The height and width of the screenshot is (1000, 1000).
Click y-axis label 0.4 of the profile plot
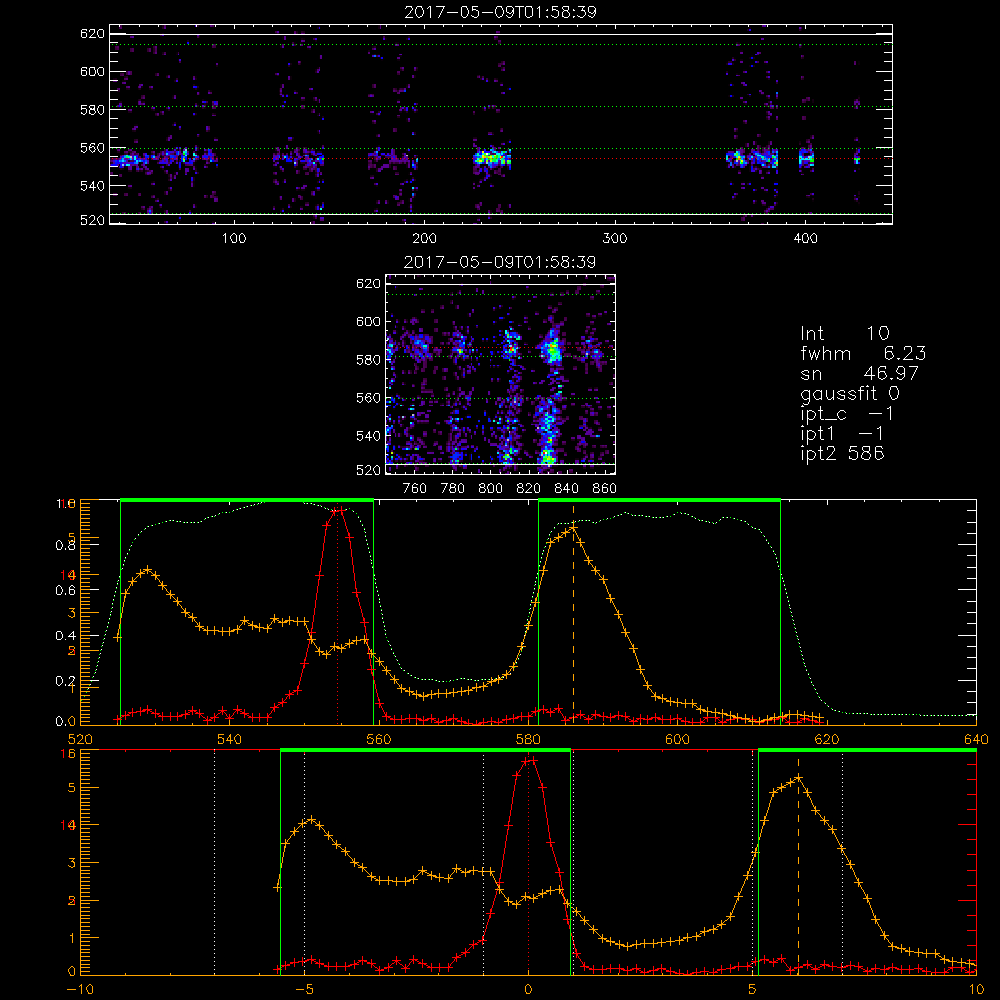pyautogui.click(x=66, y=635)
